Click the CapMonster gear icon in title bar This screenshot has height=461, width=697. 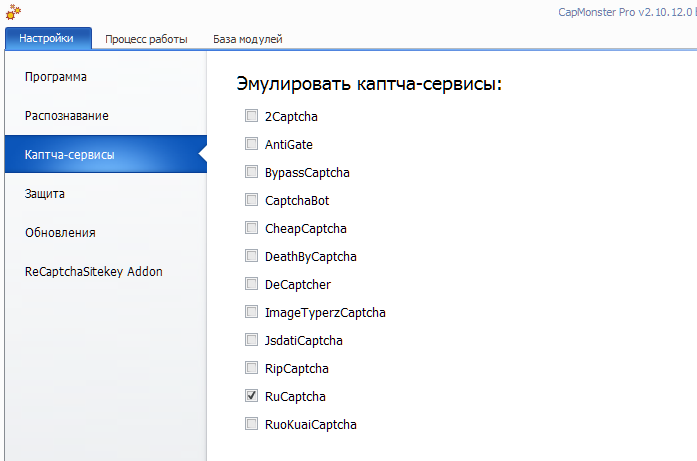(x=12, y=13)
